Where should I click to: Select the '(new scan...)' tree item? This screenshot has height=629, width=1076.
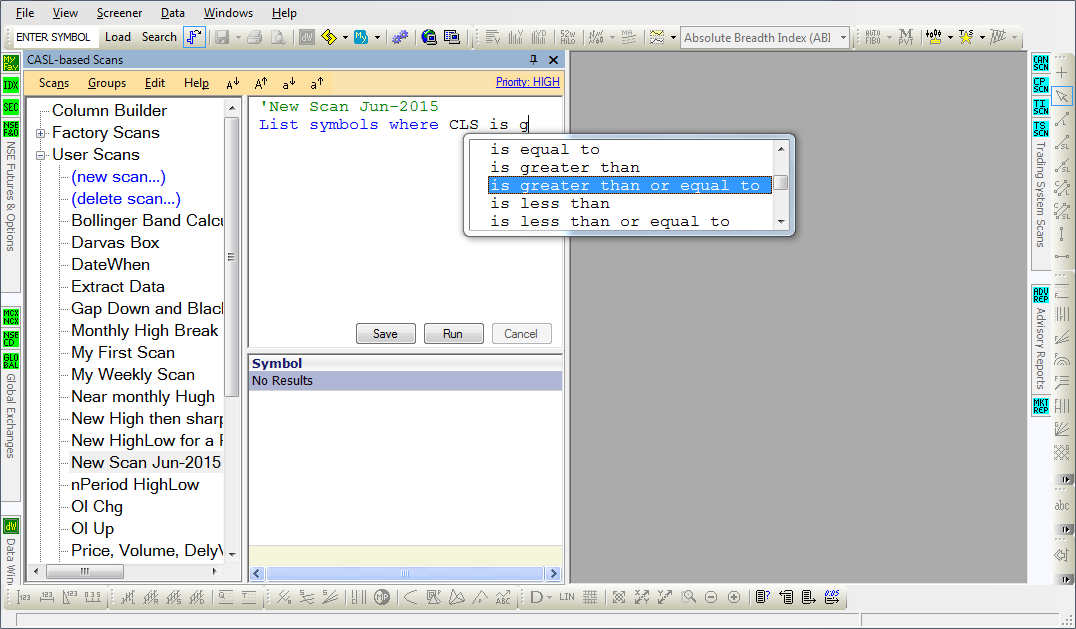pos(119,177)
